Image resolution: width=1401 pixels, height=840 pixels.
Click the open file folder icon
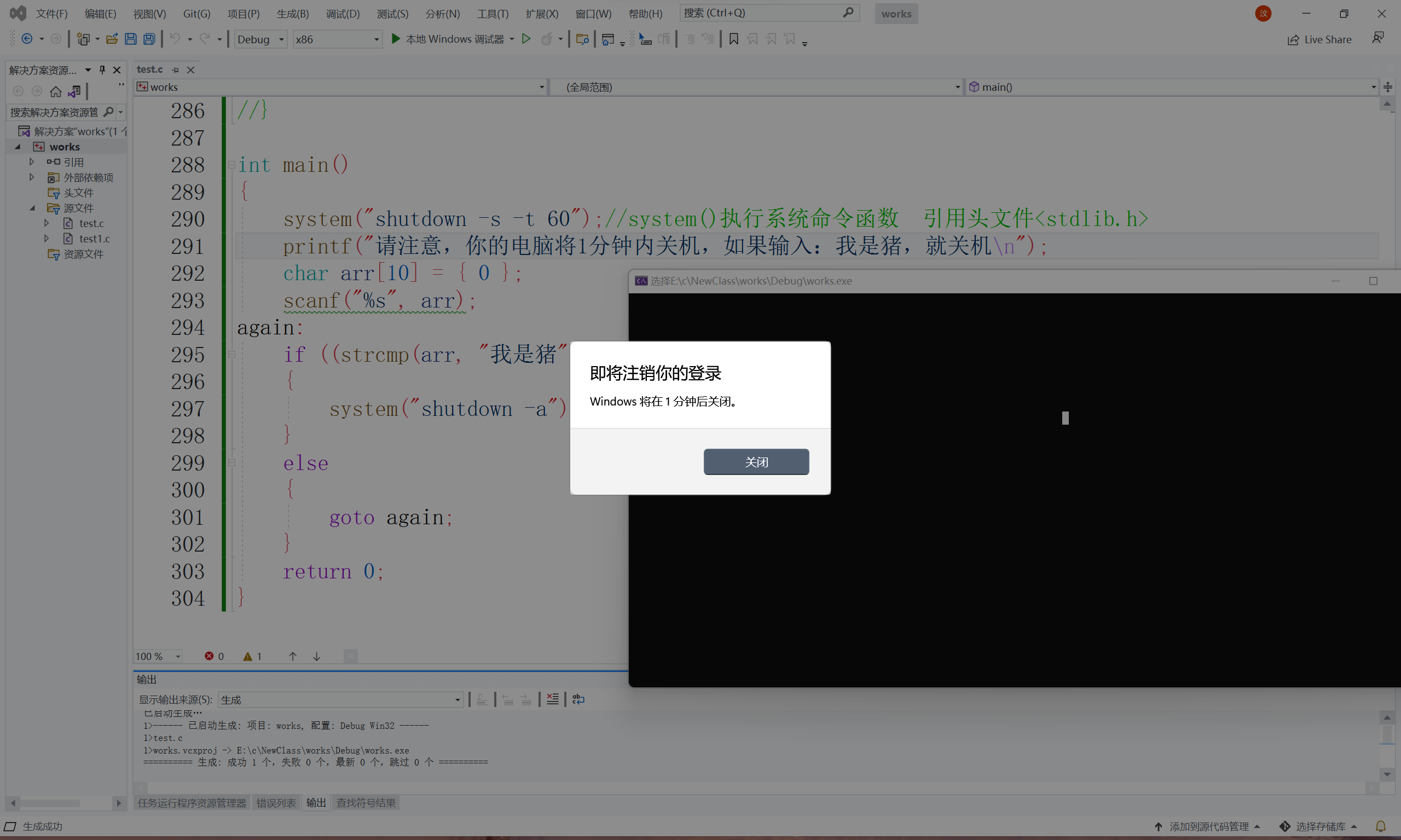pos(112,38)
